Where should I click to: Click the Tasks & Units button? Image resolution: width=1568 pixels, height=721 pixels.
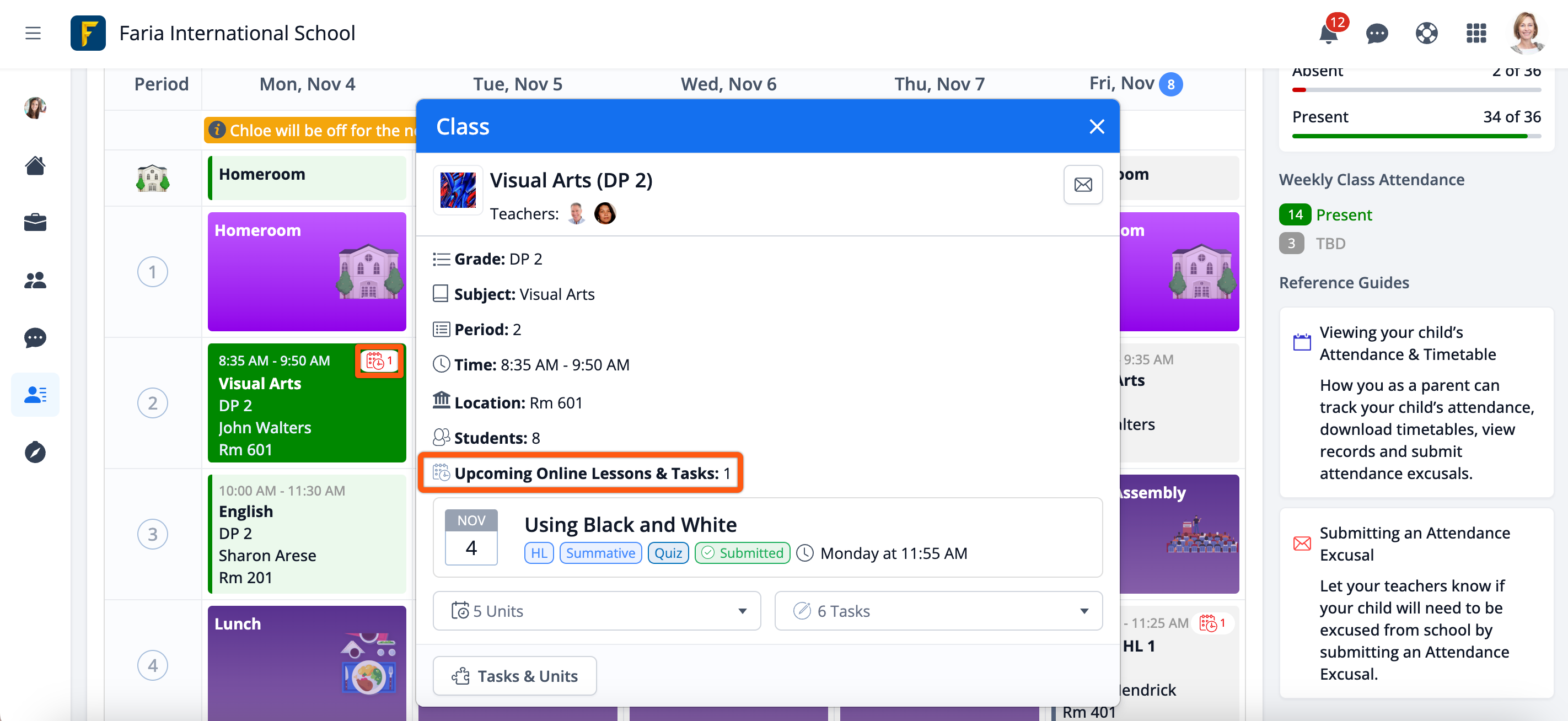[x=514, y=675]
